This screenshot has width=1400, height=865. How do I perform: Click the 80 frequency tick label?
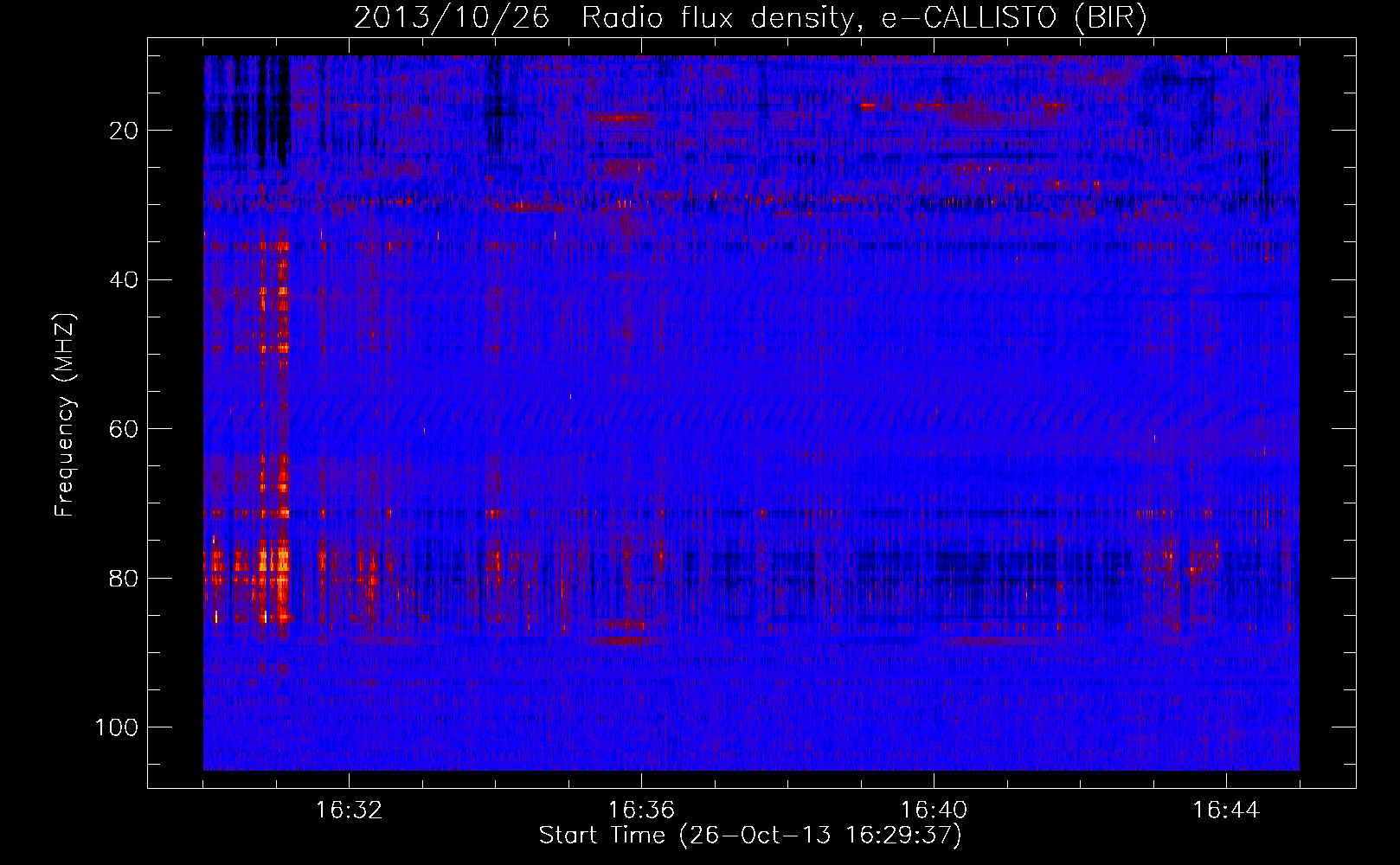[x=125, y=578]
